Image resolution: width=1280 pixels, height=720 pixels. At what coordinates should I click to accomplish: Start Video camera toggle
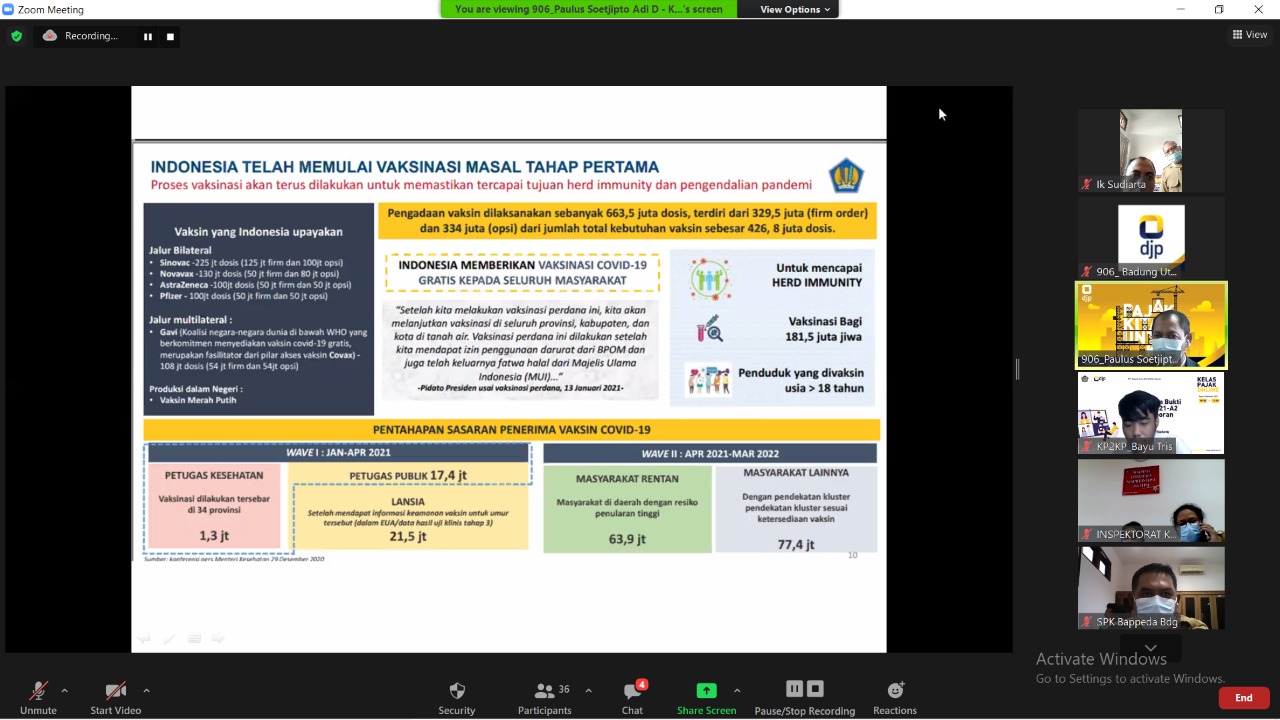click(x=116, y=697)
